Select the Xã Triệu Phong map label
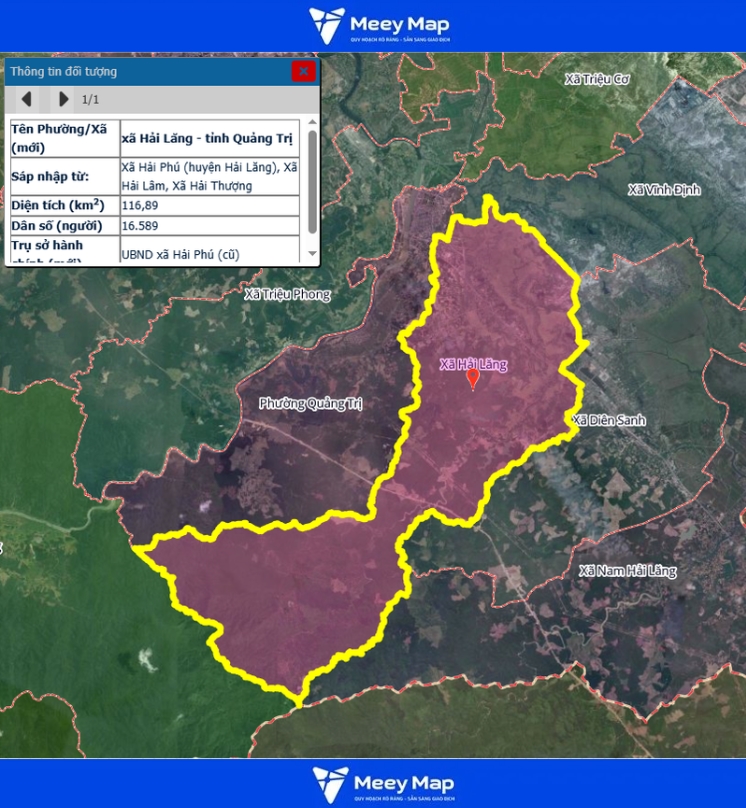This screenshot has width=746, height=808. [x=287, y=295]
